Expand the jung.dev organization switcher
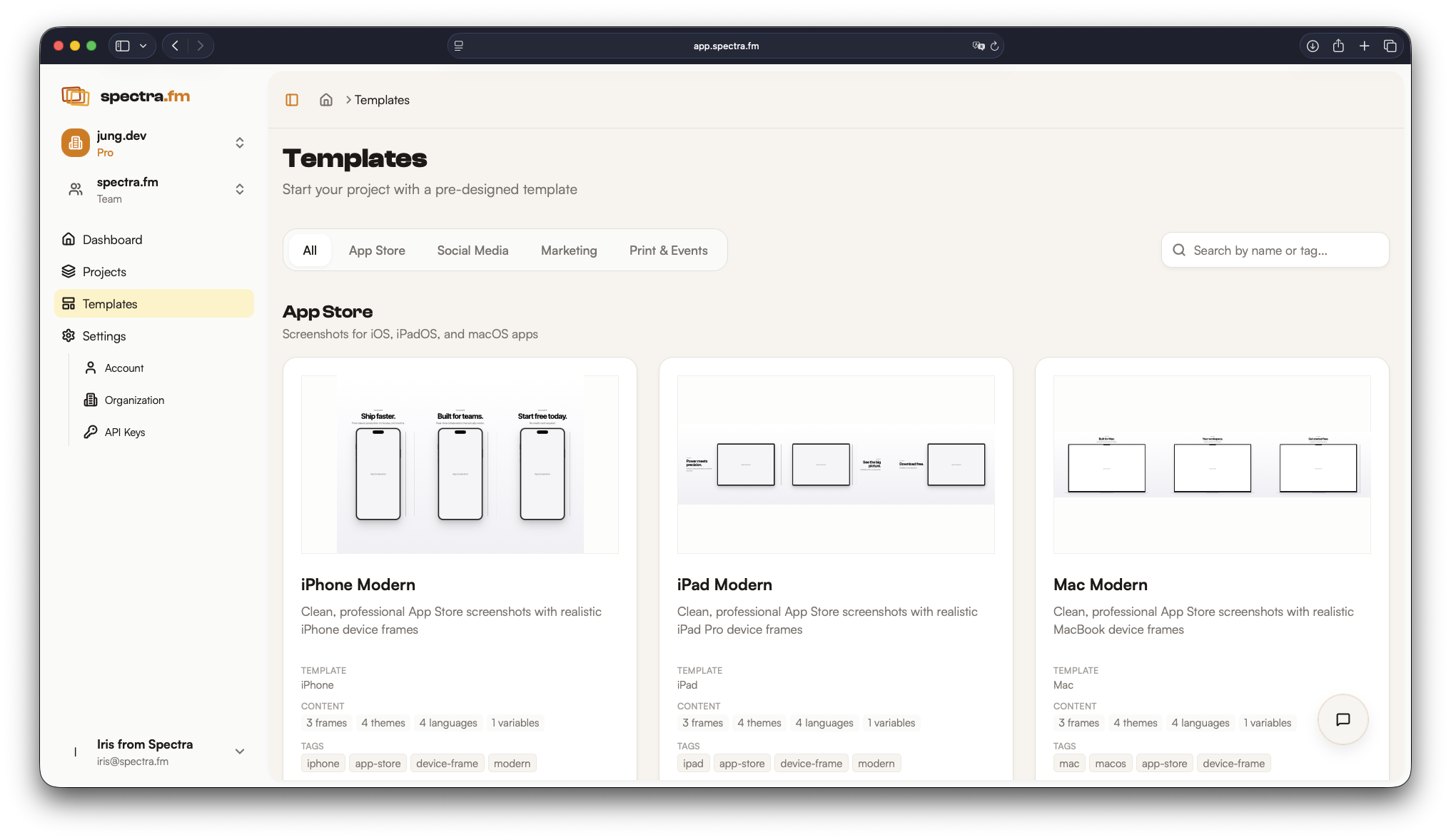This screenshot has height=840, width=1451. tap(240, 143)
